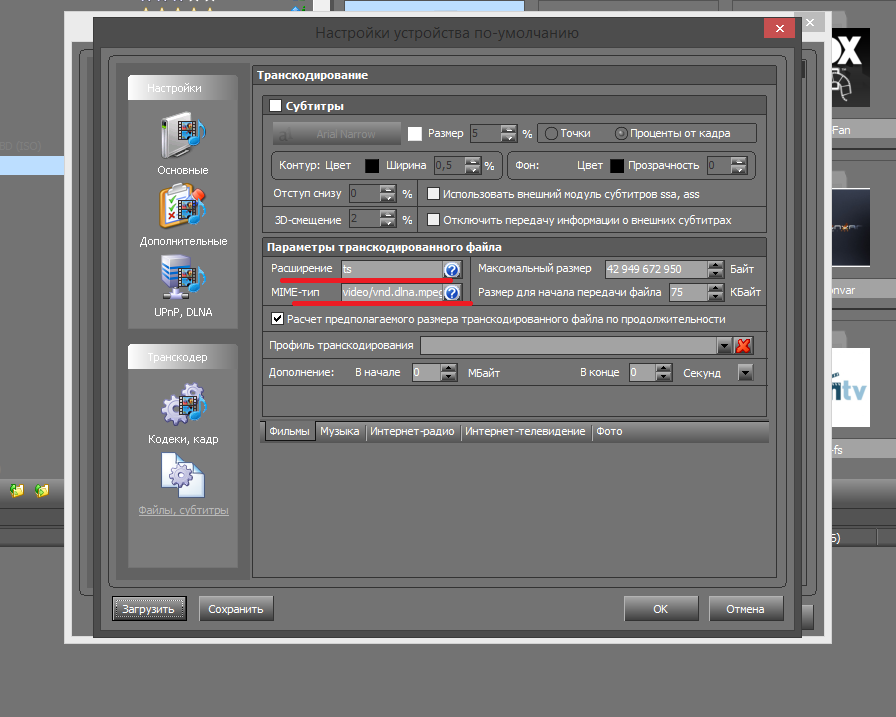Uncheck Расчет предполагаемого размера checkbox

tap(278, 319)
